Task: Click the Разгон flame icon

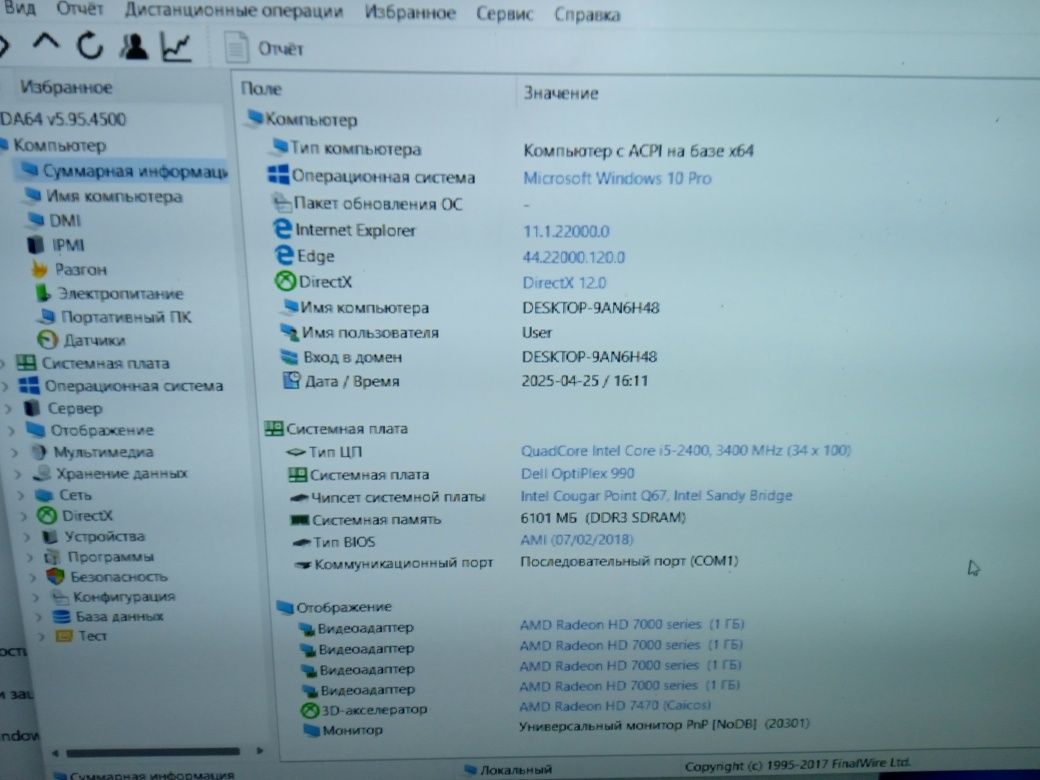Action: pyautogui.click(x=40, y=269)
